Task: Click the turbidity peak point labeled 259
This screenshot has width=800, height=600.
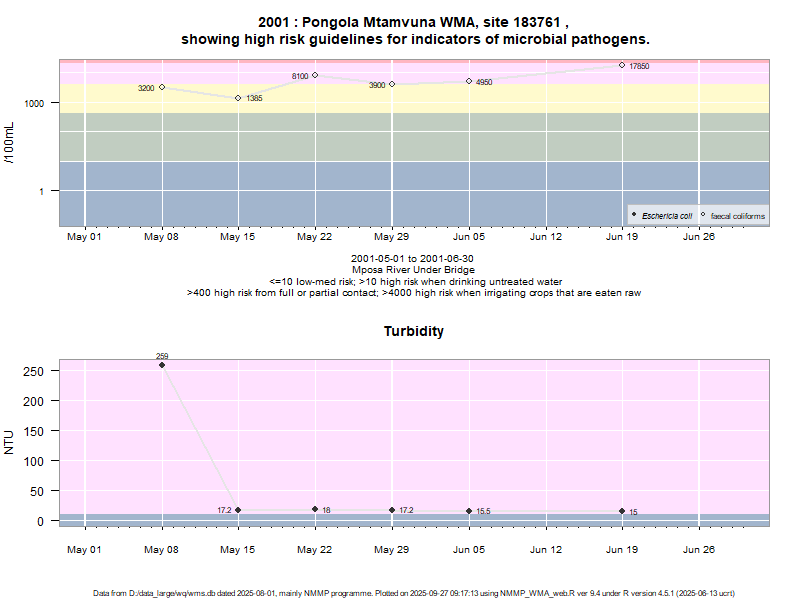Action: point(162,365)
